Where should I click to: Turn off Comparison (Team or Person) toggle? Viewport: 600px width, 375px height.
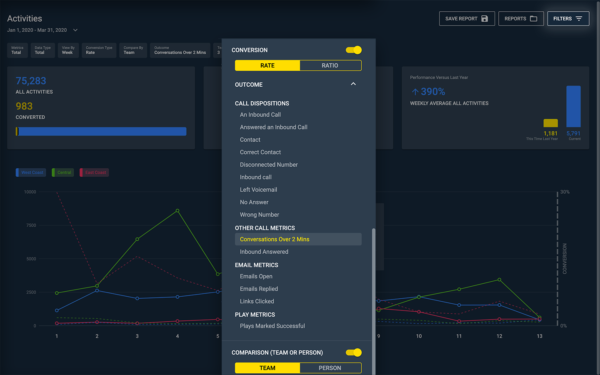point(354,352)
